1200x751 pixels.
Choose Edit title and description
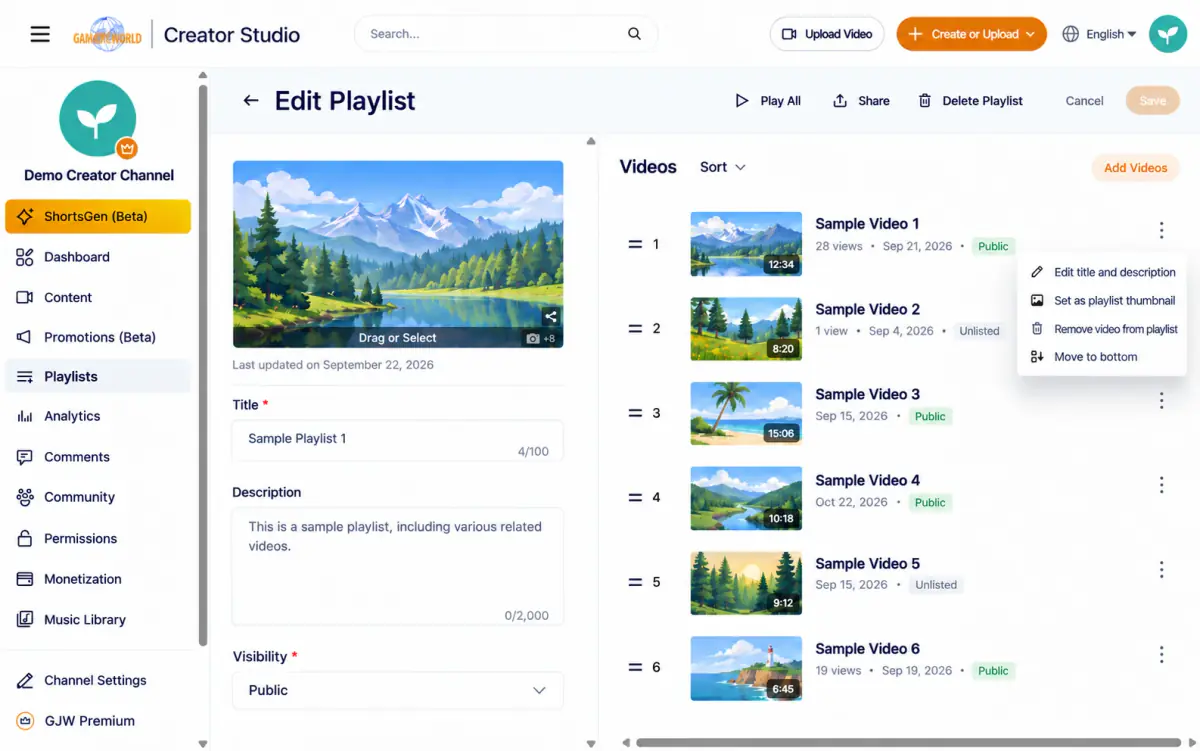(1102, 272)
